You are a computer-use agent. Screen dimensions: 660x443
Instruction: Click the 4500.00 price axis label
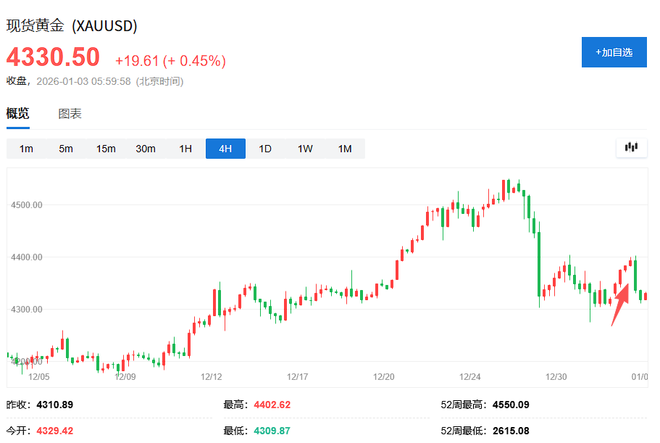[x=26, y=205]
